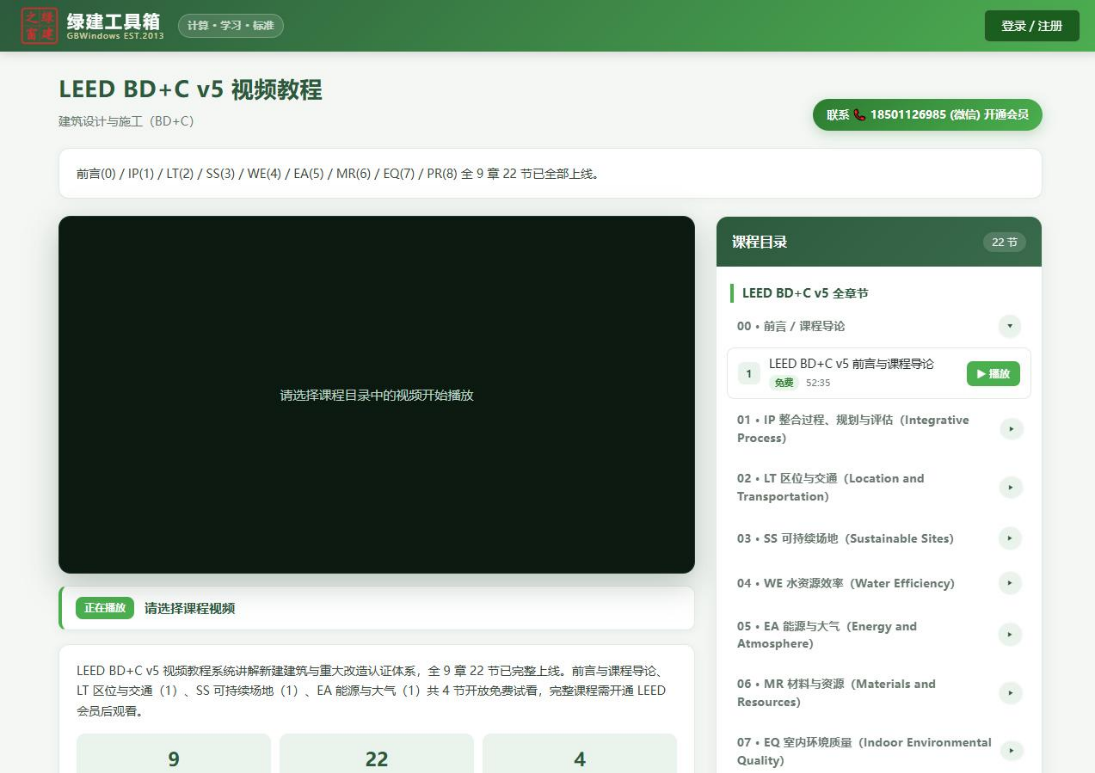The width and height of the screenshot is (1095, 773).
Task: Select chapter 04 • WE Water Efficiency
Action: coord(846,583)
